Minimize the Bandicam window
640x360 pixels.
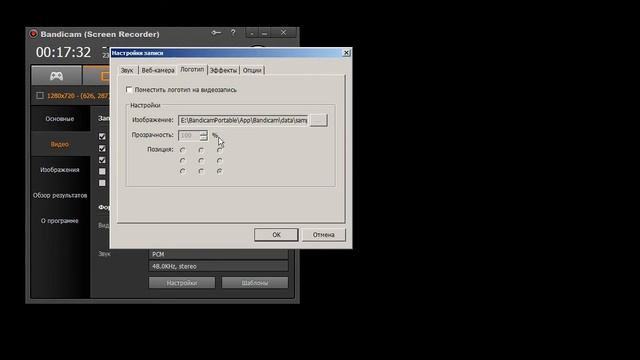pos(264,33)
